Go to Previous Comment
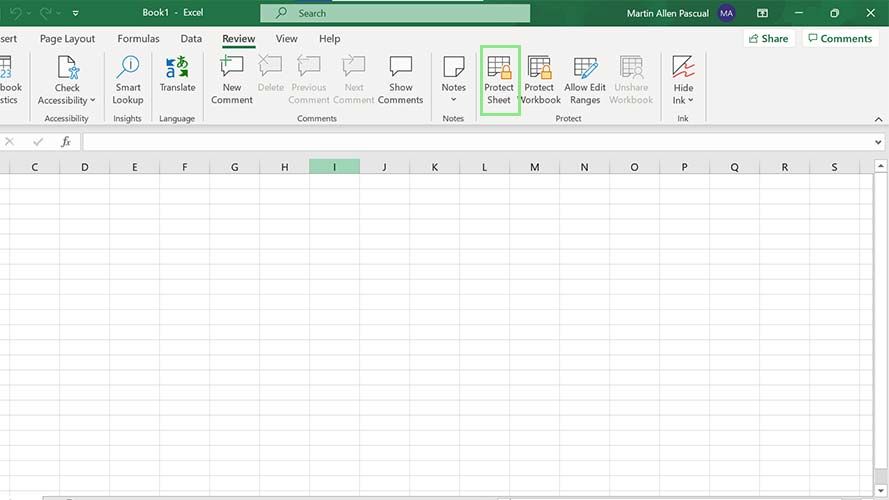 click(309, 80)
